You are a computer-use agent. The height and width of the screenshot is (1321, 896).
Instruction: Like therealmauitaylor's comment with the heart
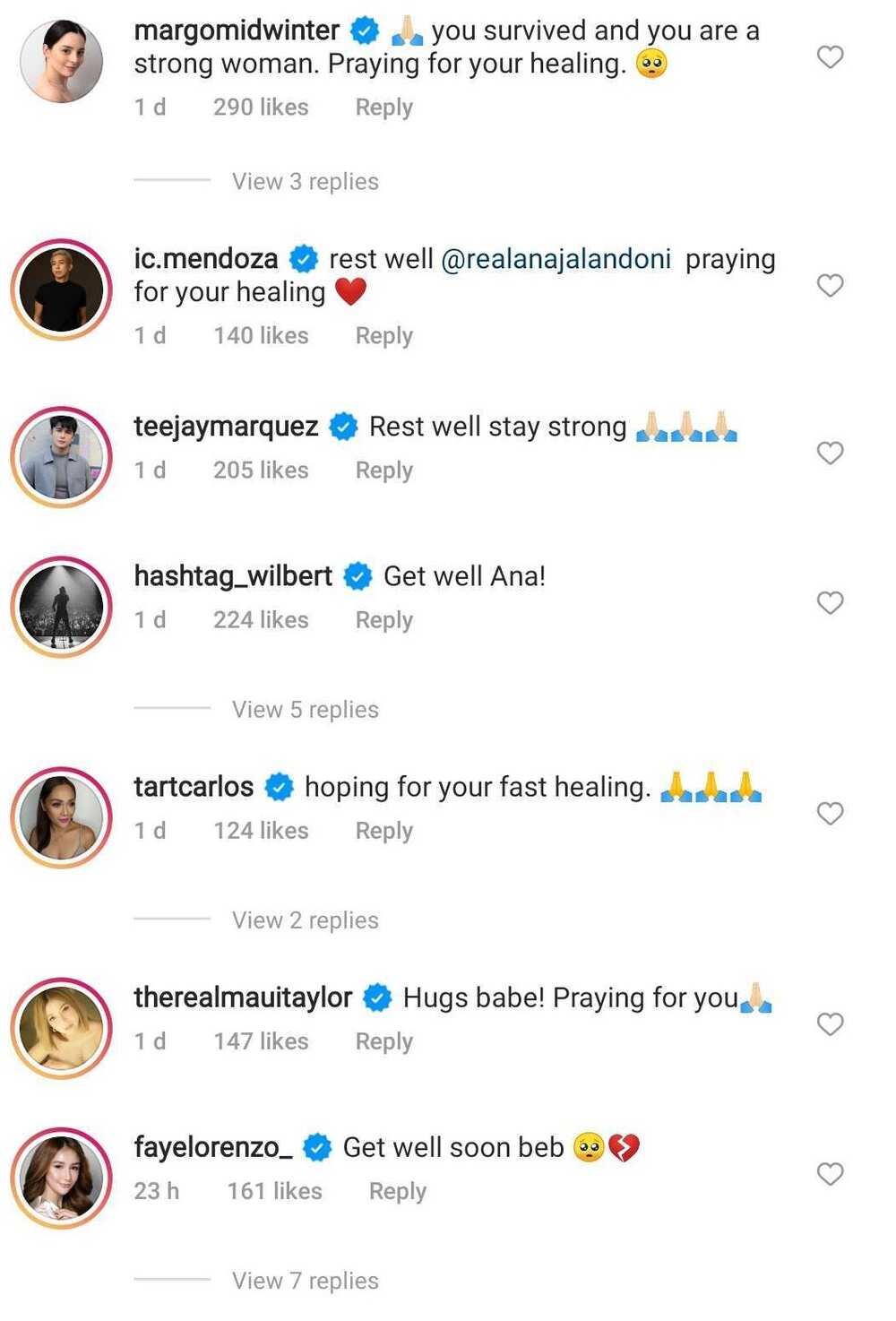[830, 1024]
